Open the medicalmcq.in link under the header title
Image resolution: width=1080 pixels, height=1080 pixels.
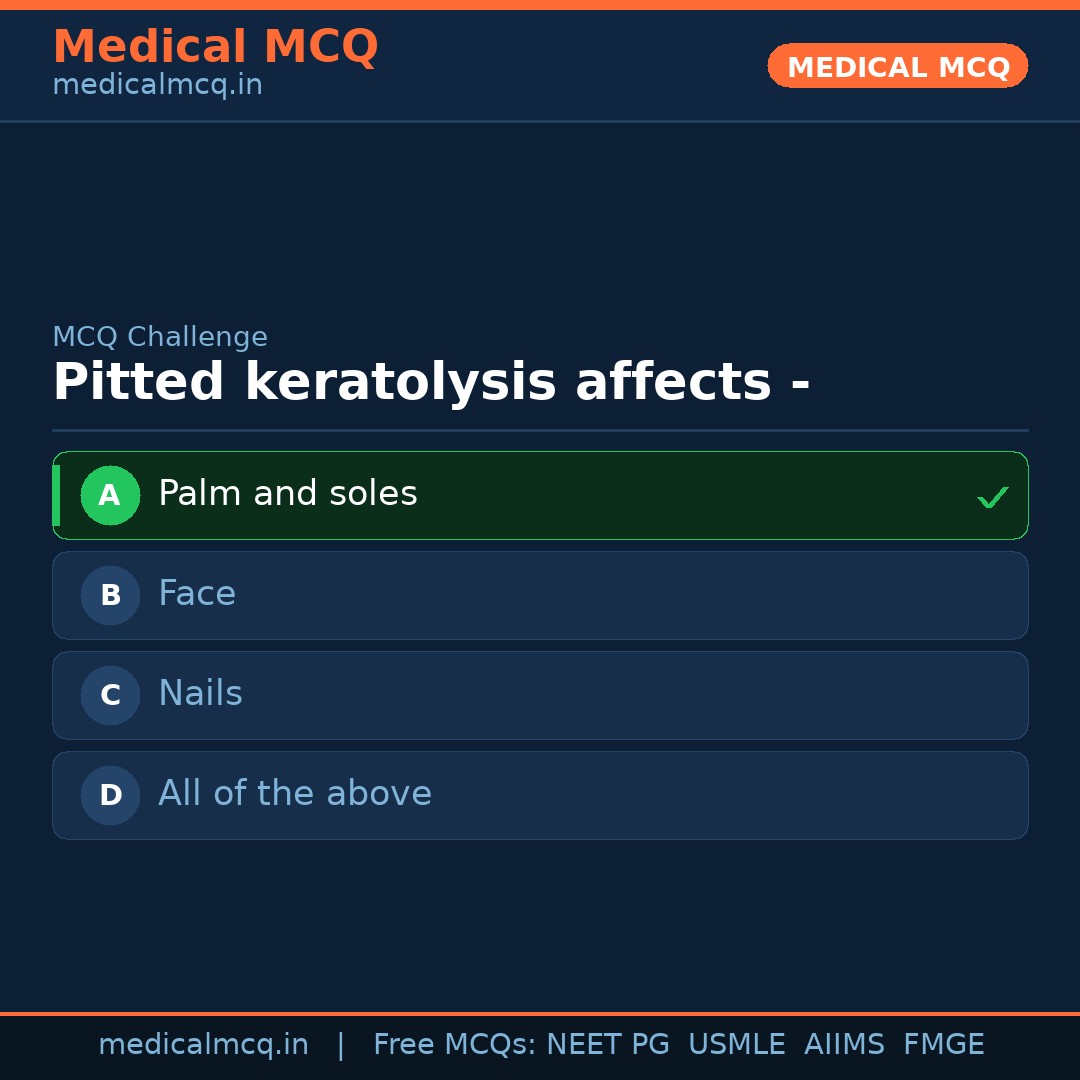[157, 86]
